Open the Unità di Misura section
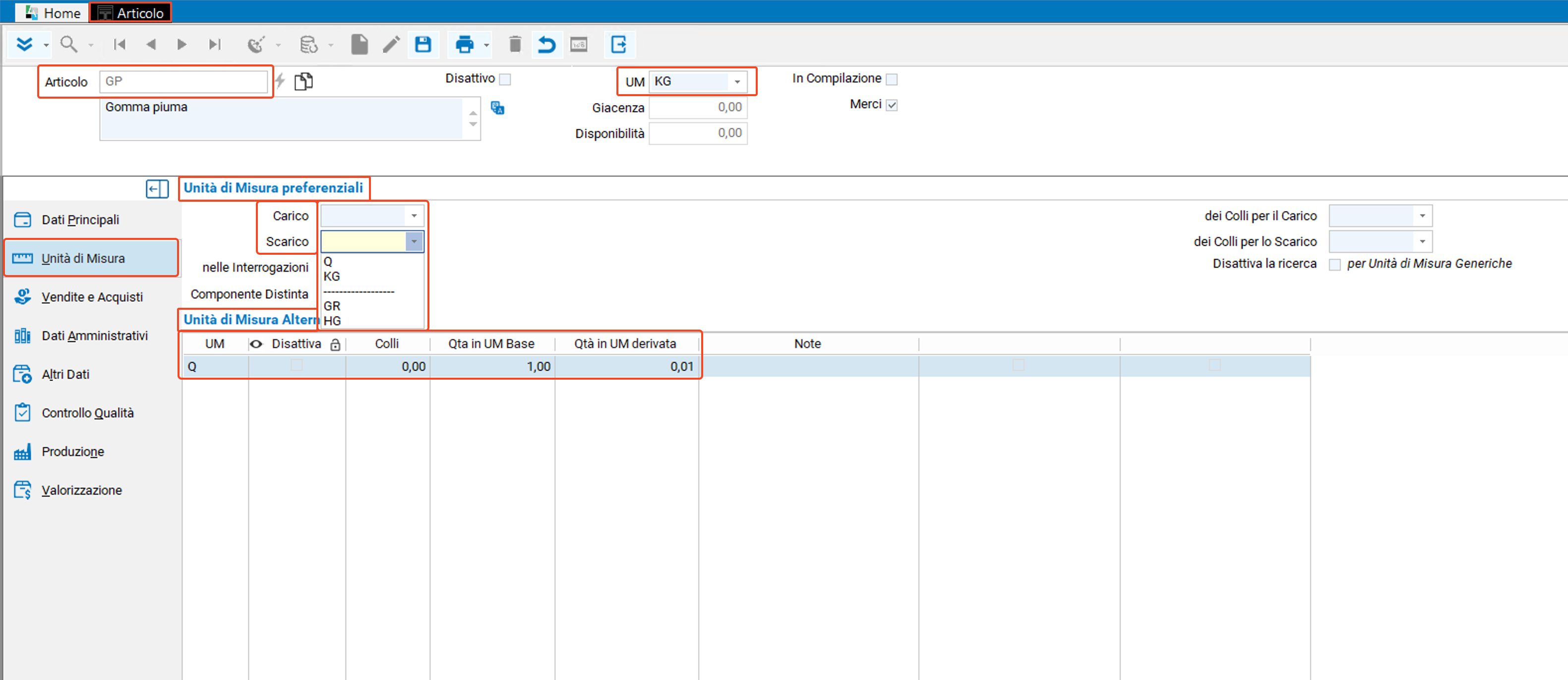Viewport: 1568px width, 680px height. click(x=91, y=259)
